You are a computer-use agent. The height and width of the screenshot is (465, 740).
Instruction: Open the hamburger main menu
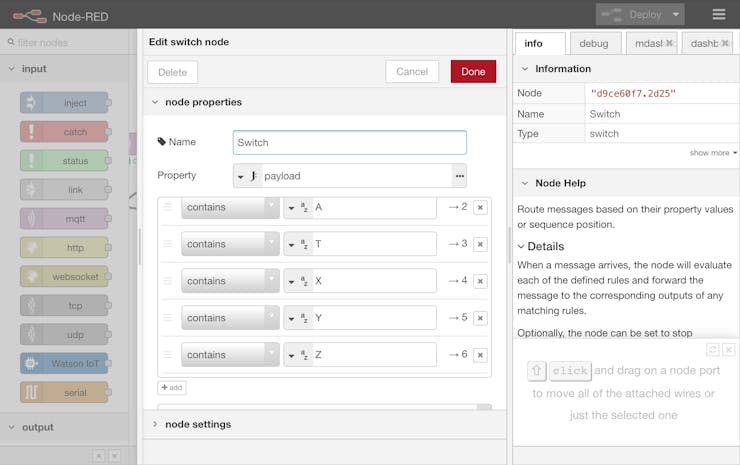[719, 15]
